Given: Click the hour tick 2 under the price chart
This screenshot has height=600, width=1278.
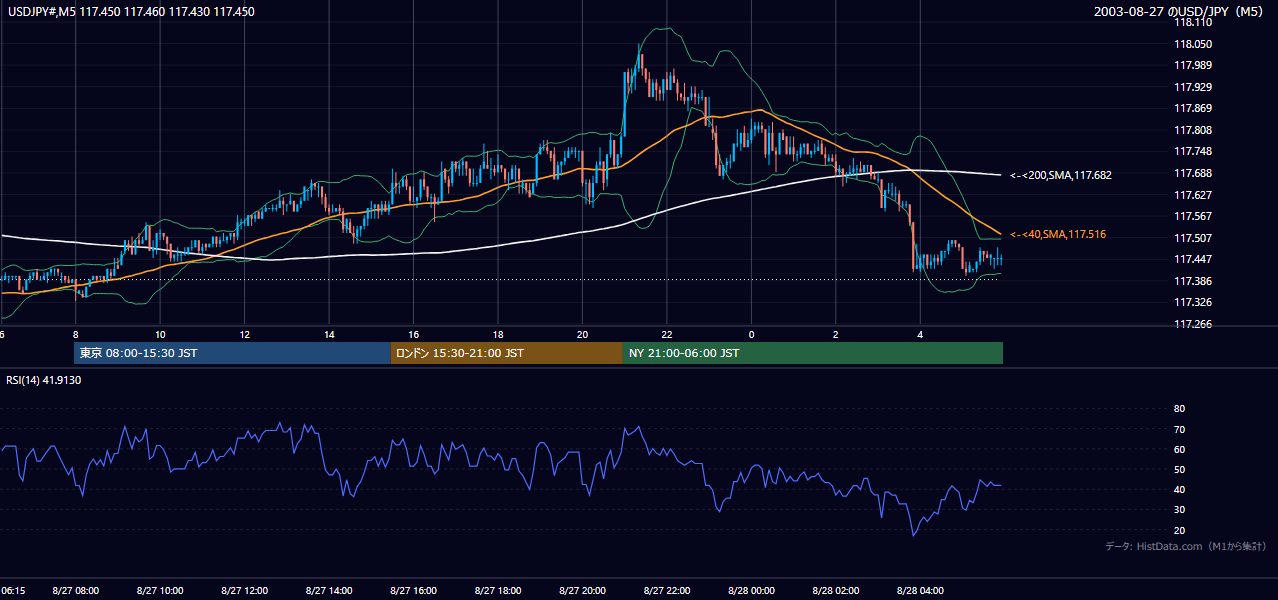Looking at the screenshot, I should 835,334.
